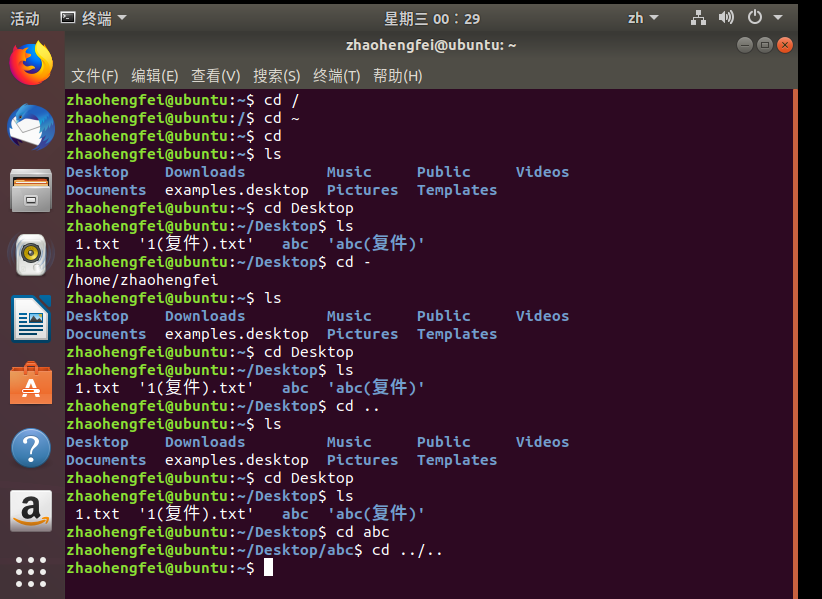
Task: Open Ubuntu Software orange bag icon
Action: [x=31, y=383]
